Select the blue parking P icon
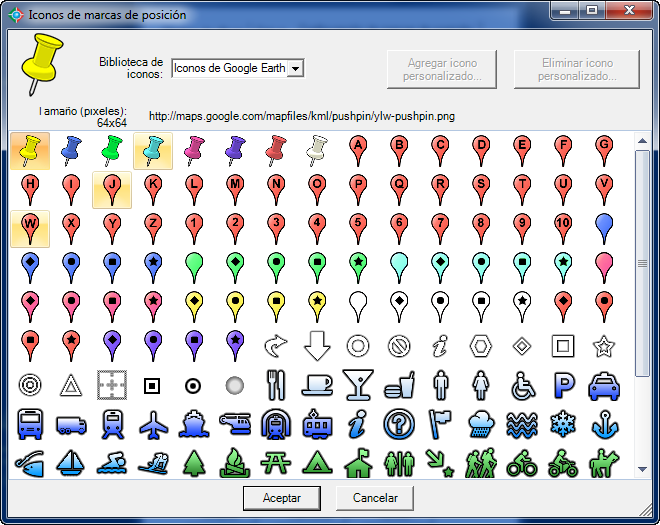The width and height of the screenshot is (660, 525). tap(563, 385)
